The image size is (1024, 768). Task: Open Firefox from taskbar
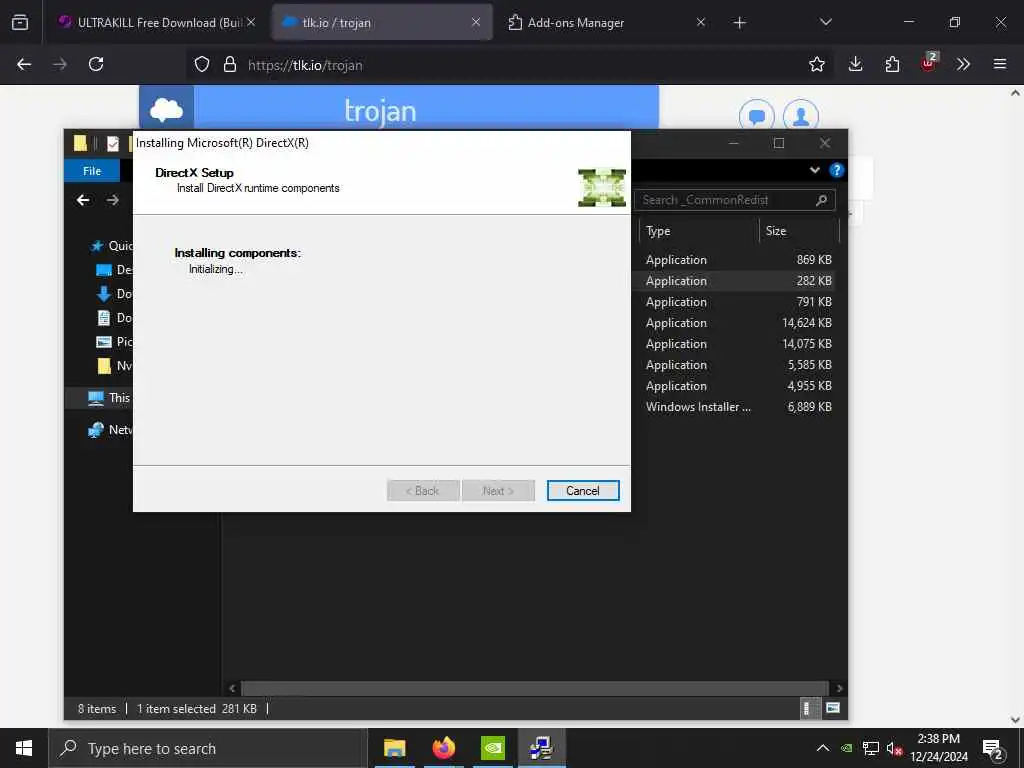coord(443,748)
